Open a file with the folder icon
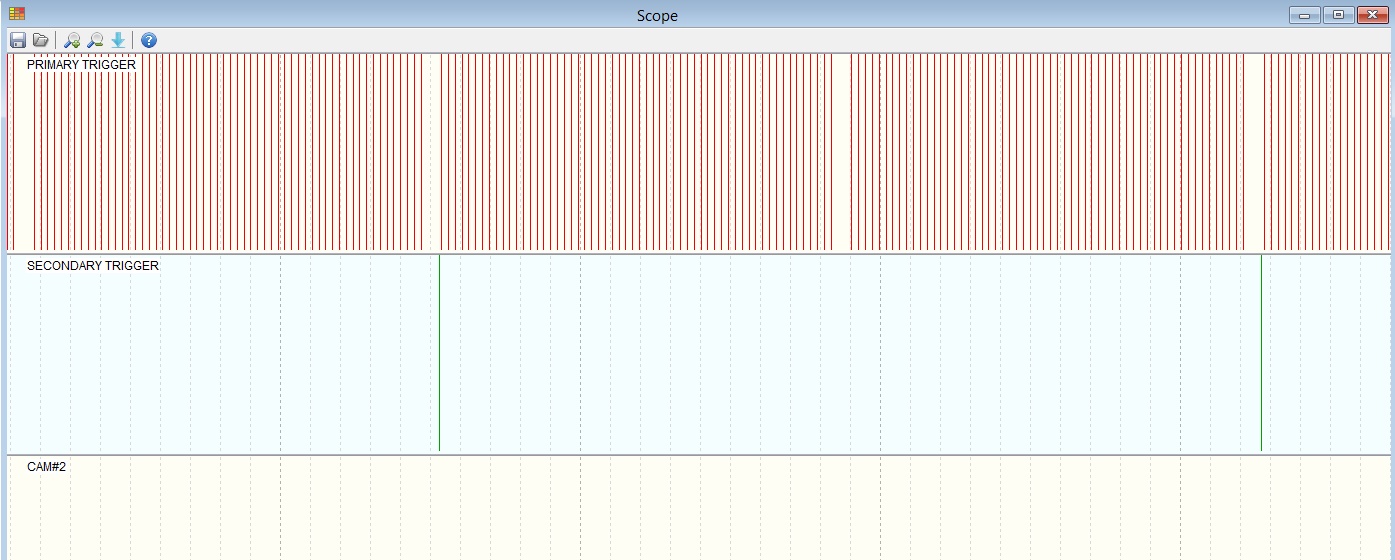Screen dimensions: 1395x560 pyautogui.click(x=41, y=40)
